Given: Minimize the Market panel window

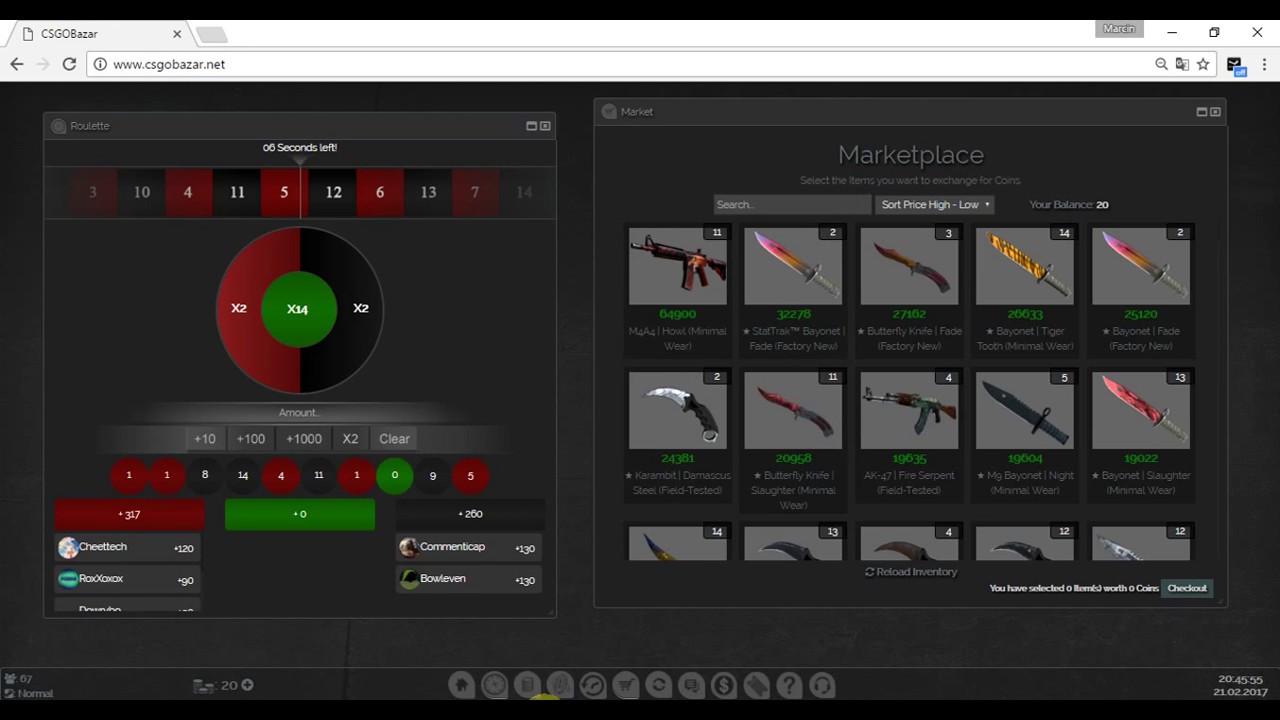Looking at the screenshot, I should [x=1202, y=112].
